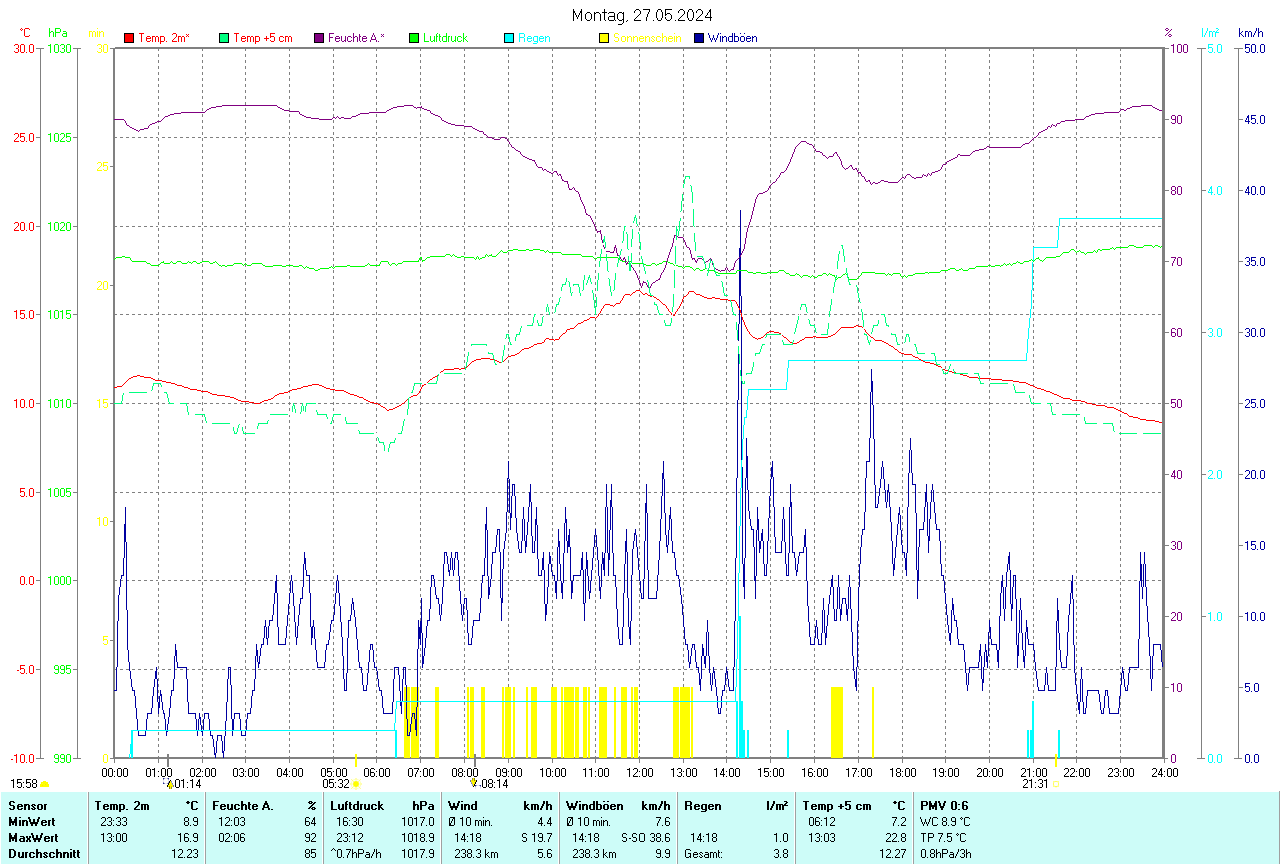Click the Gesamt rain total 3.8
Viewport: 1280px width, 864px height.
coord(780,854)
